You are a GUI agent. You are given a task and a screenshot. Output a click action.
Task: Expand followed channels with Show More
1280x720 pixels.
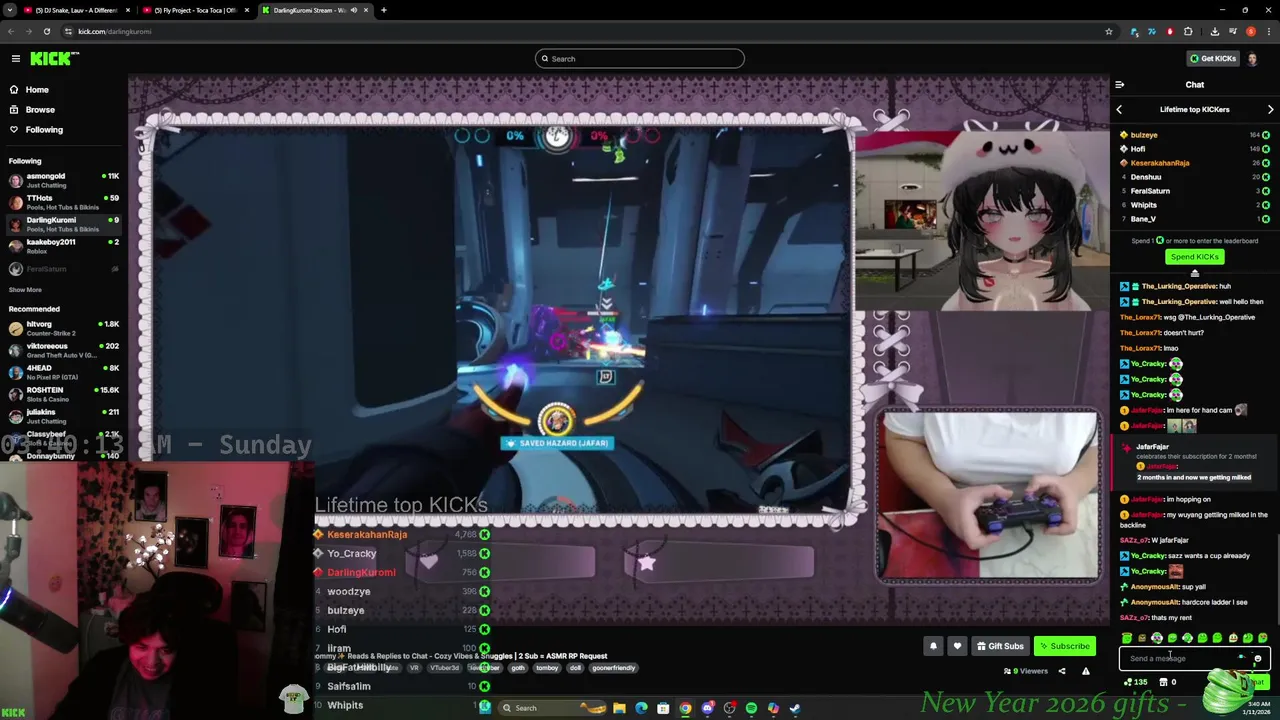25,290
